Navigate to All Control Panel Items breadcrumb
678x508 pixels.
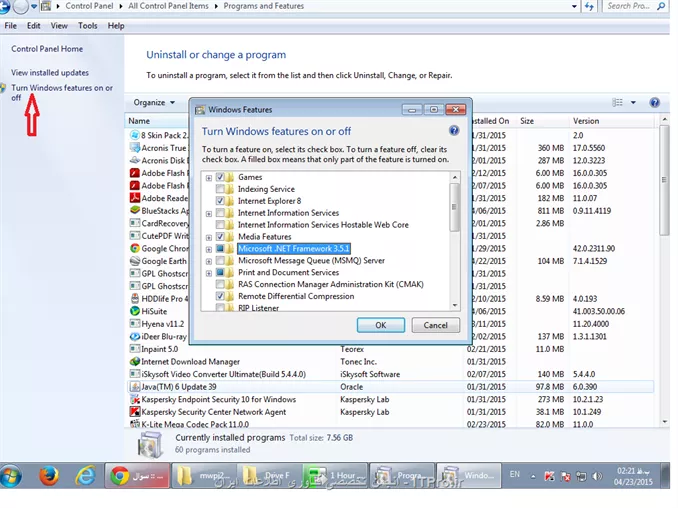tap(168, 6)
